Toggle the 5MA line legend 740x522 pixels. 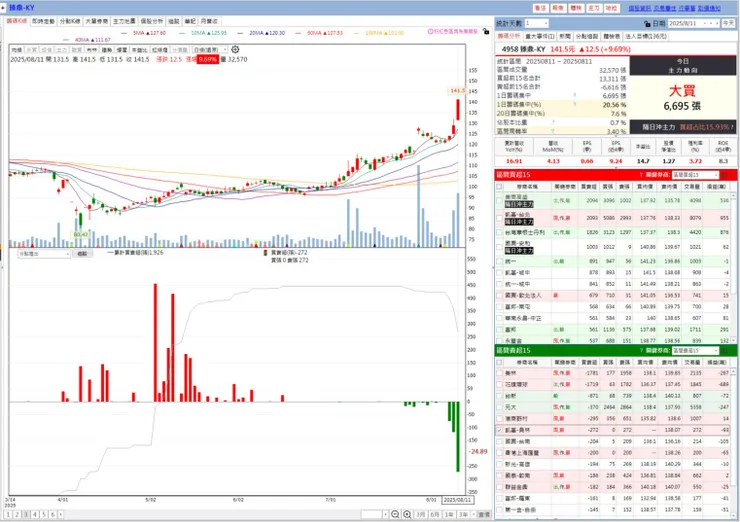click(x=143, y=33)
